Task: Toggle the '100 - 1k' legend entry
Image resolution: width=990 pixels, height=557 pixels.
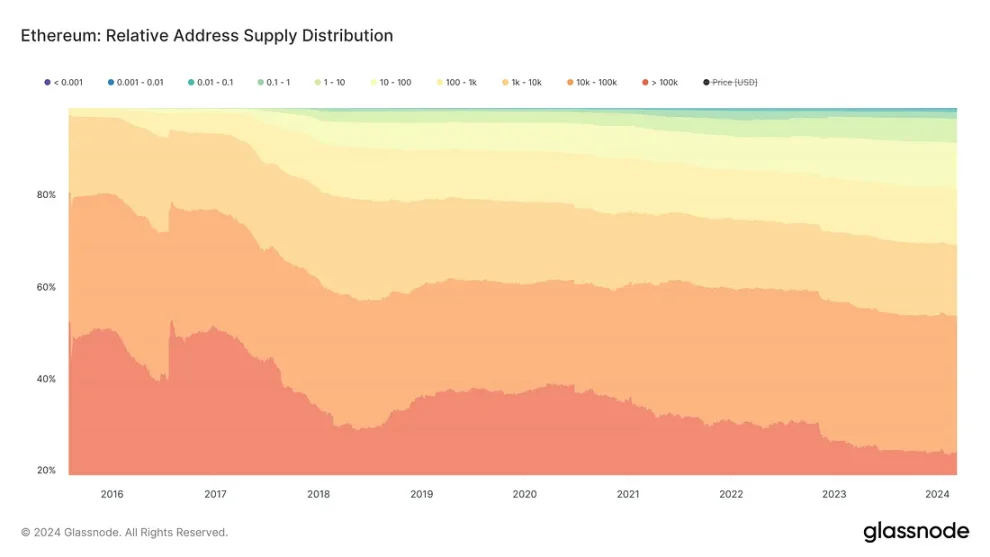Action: tap(456, 83)
